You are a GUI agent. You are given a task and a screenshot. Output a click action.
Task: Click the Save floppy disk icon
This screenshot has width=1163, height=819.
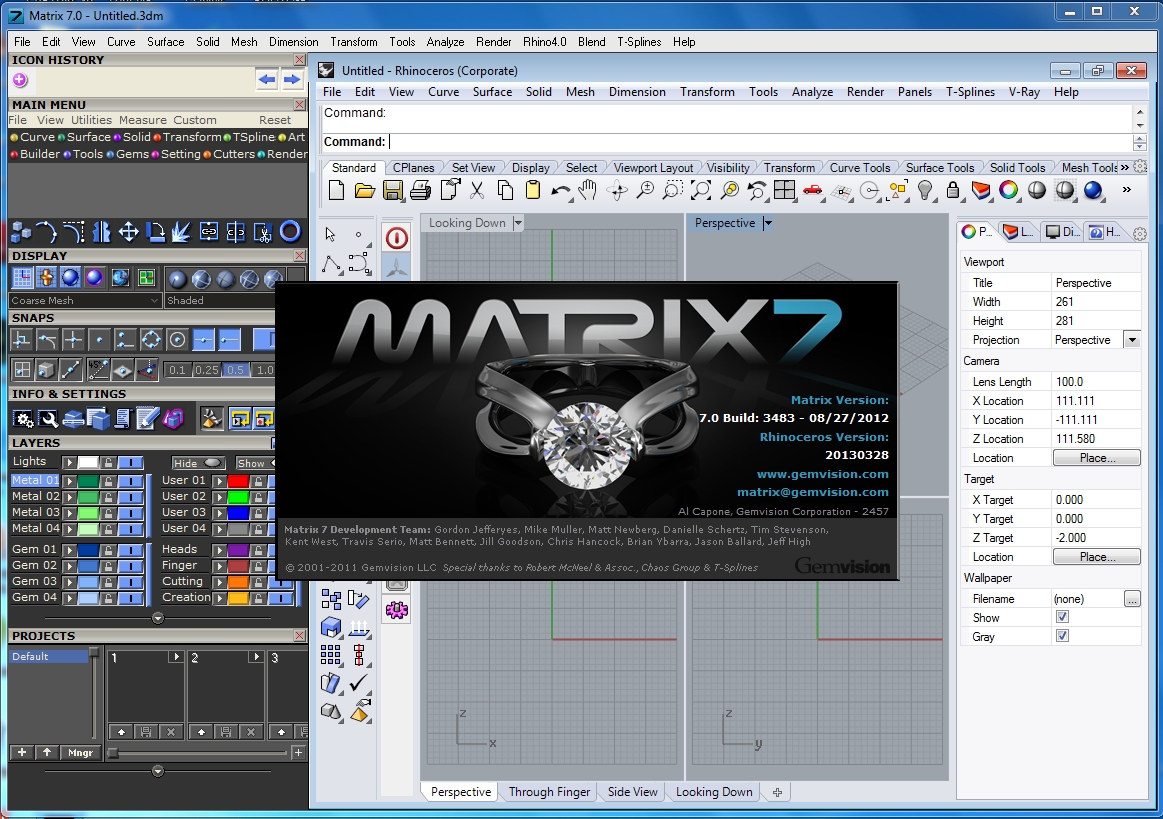tap(392, 191)
